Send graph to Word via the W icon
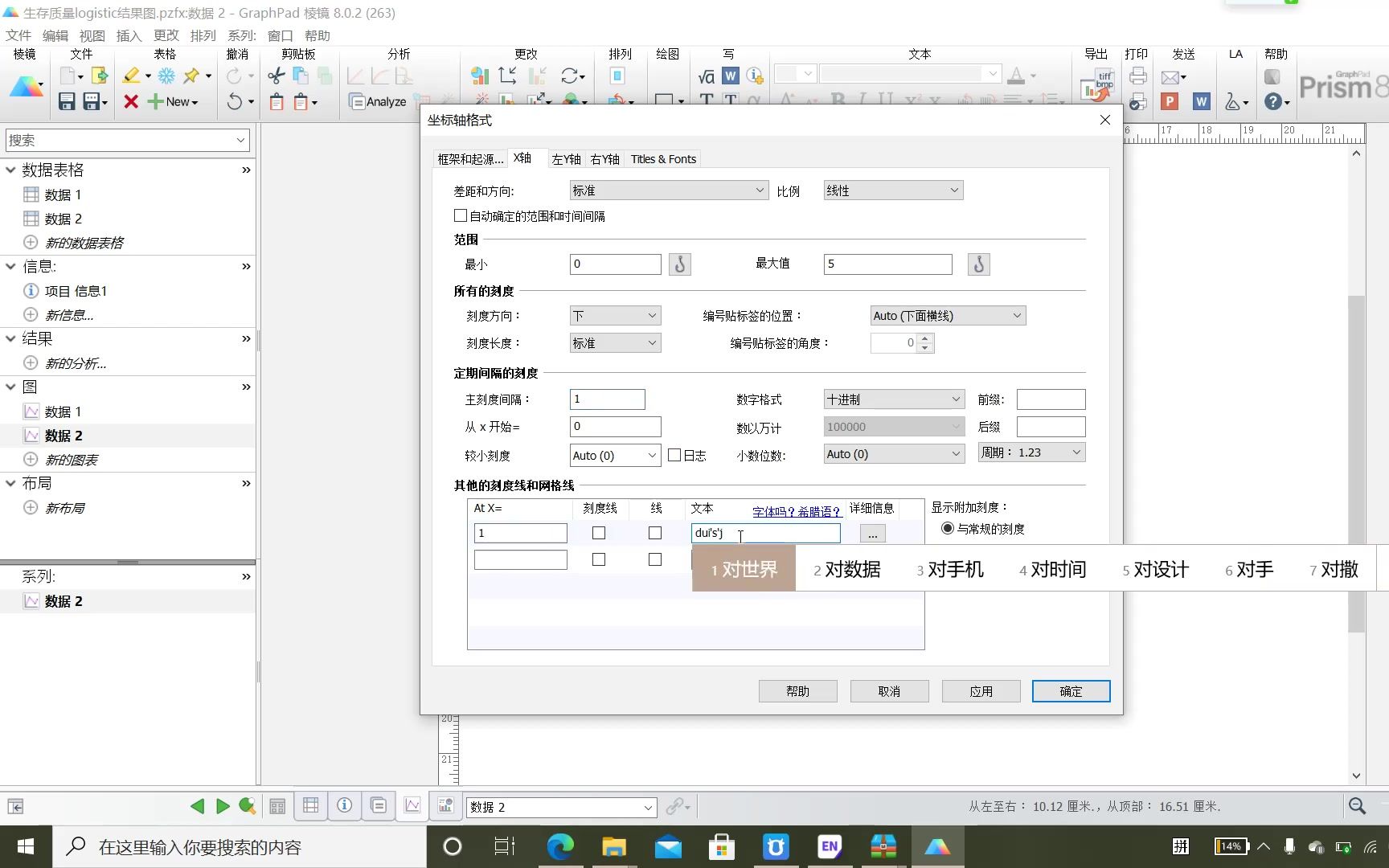The width and height of the screenshot is (1389, 868). [1201, 101]
